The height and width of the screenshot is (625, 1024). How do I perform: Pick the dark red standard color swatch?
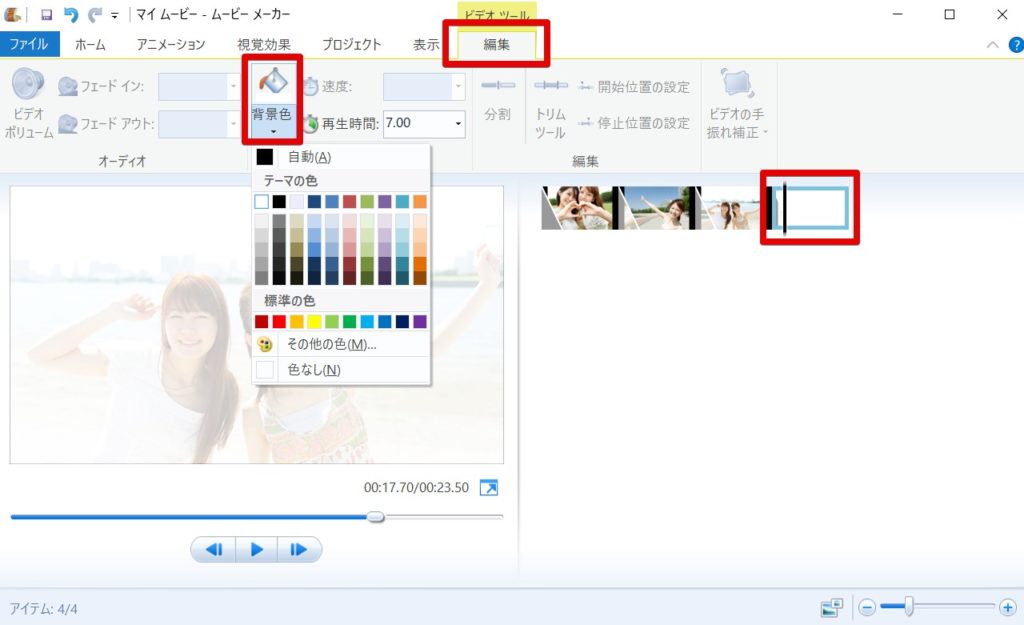pyautogui.click(x=261, y=321)
